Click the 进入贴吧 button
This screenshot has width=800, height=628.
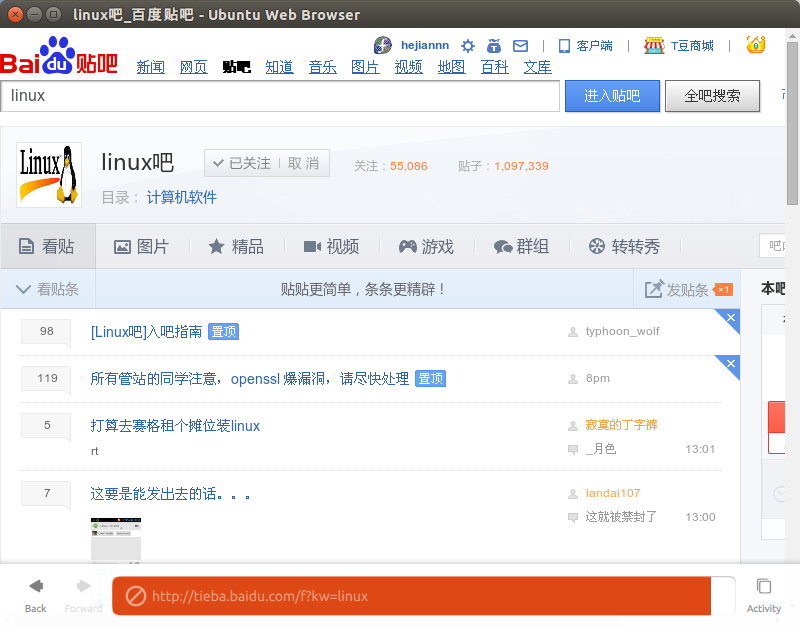[612, 96]
